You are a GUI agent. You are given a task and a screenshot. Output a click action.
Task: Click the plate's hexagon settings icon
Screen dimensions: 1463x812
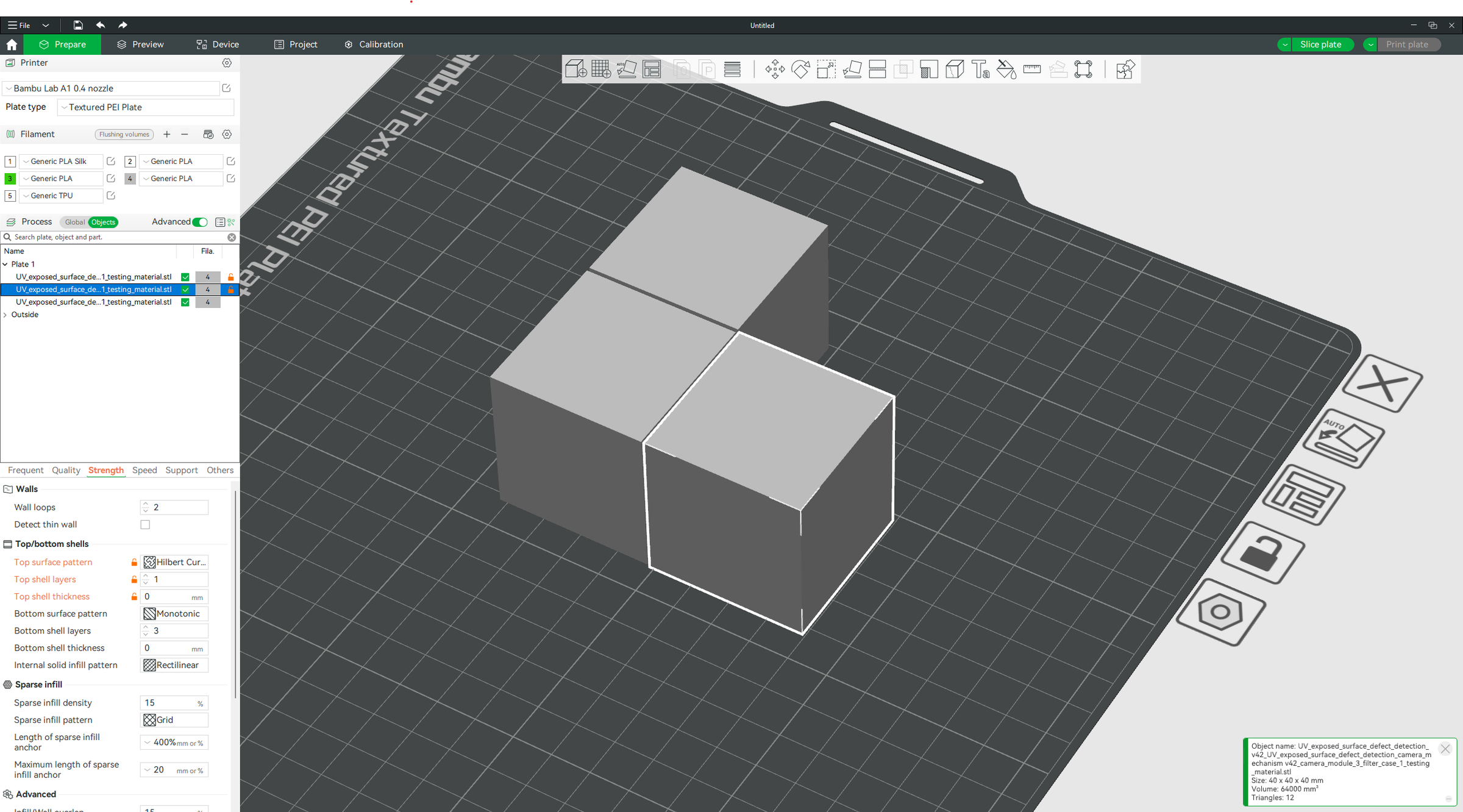point(1220,611)
